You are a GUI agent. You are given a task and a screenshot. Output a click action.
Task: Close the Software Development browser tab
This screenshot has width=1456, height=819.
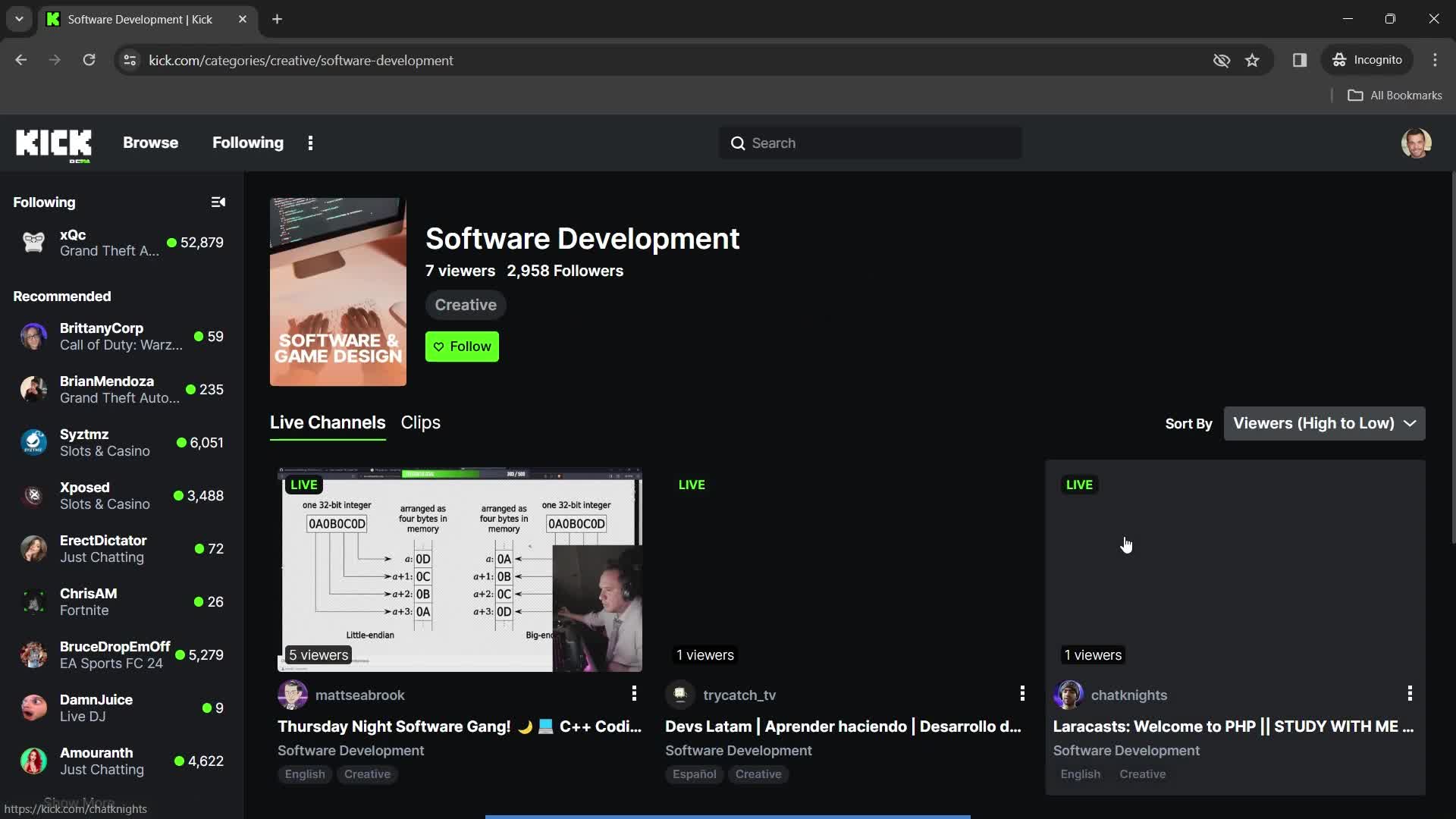coord(243,20)
